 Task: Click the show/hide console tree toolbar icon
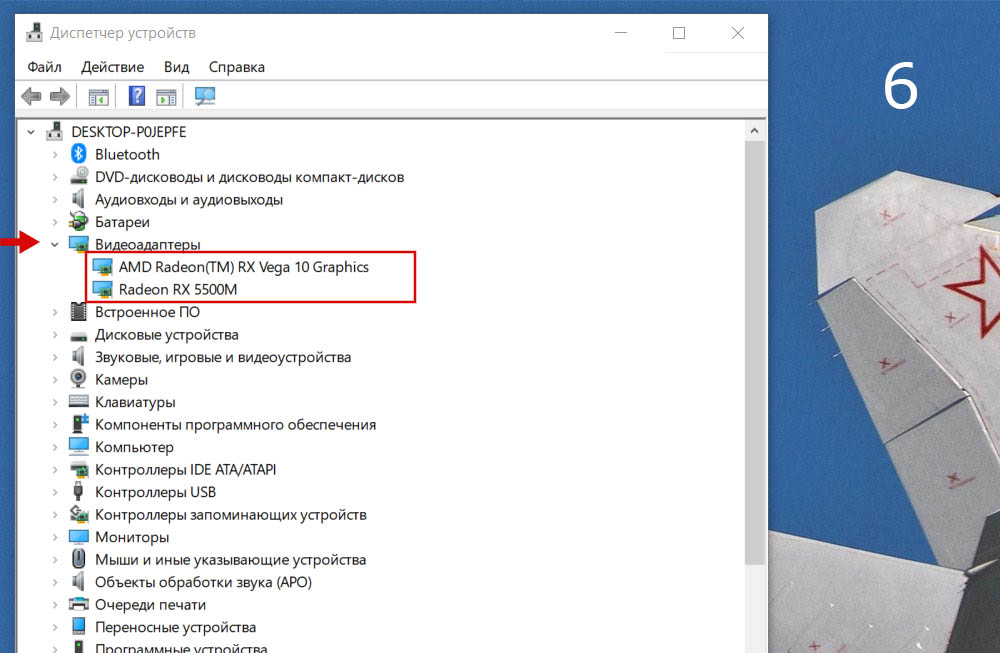pyautogui.click(x=98, y=97)
